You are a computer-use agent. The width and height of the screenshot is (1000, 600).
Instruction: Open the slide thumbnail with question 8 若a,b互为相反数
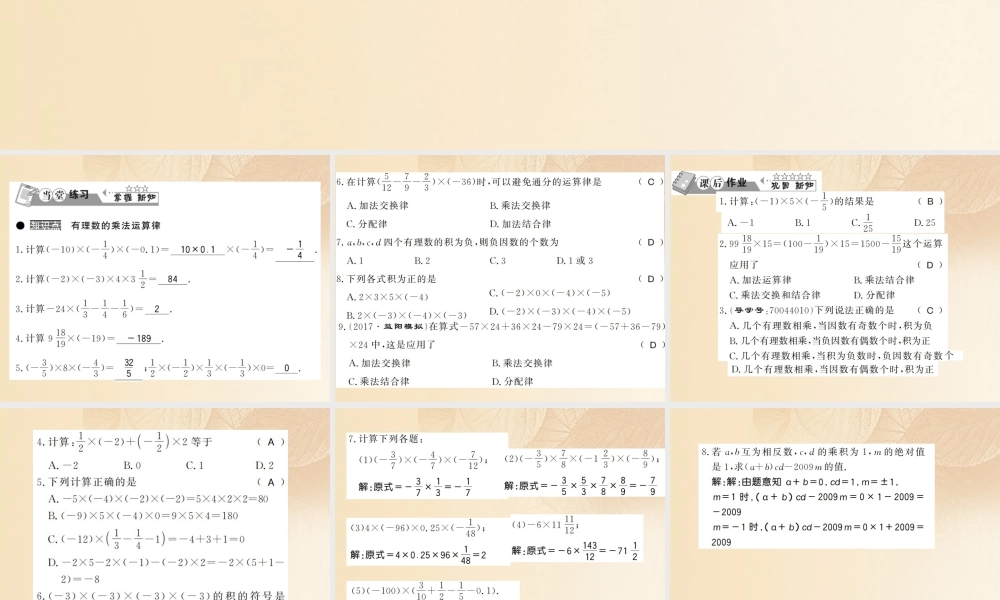coord(835,504)
